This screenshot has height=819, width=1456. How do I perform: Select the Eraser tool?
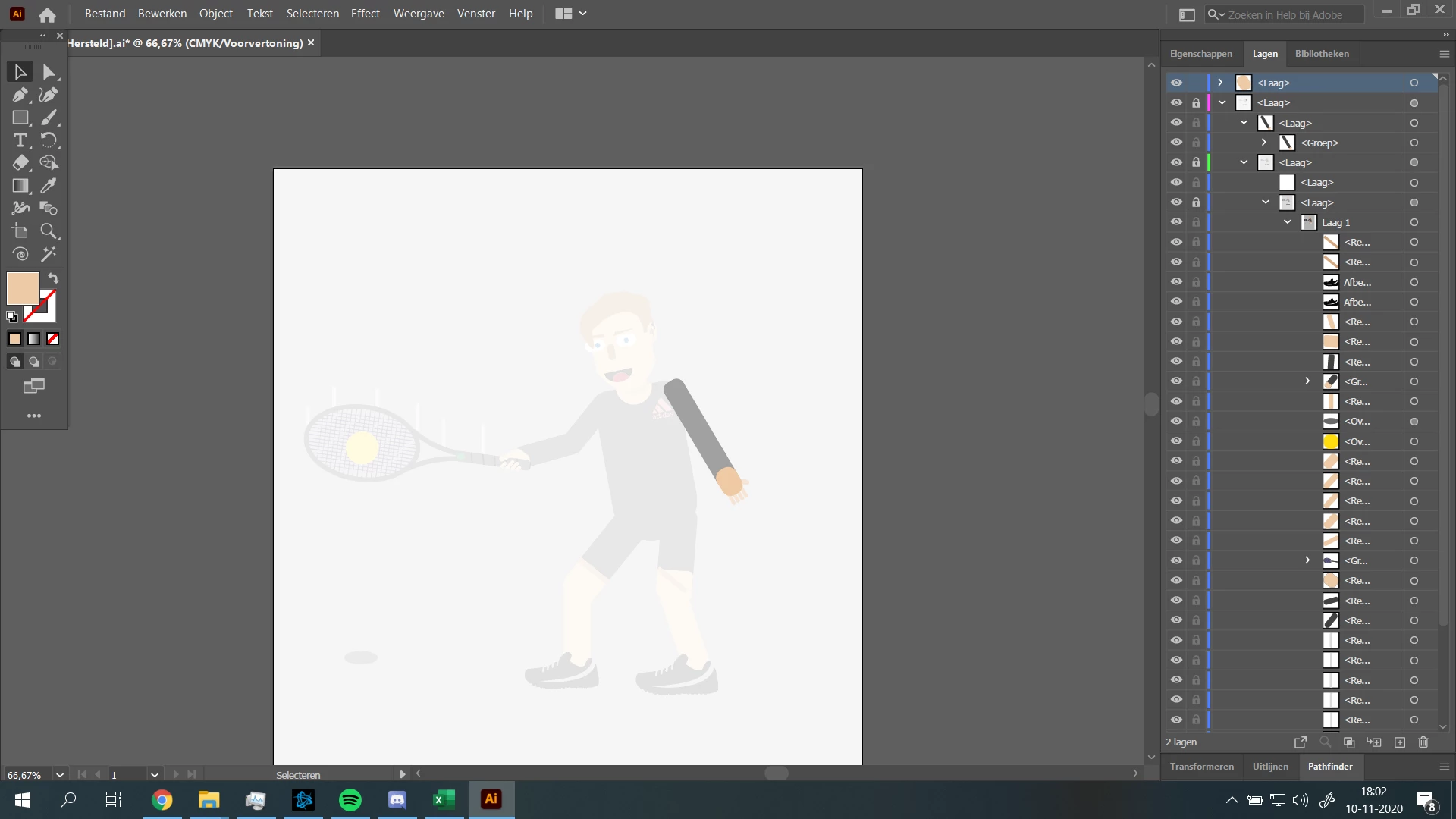point(20,163)
